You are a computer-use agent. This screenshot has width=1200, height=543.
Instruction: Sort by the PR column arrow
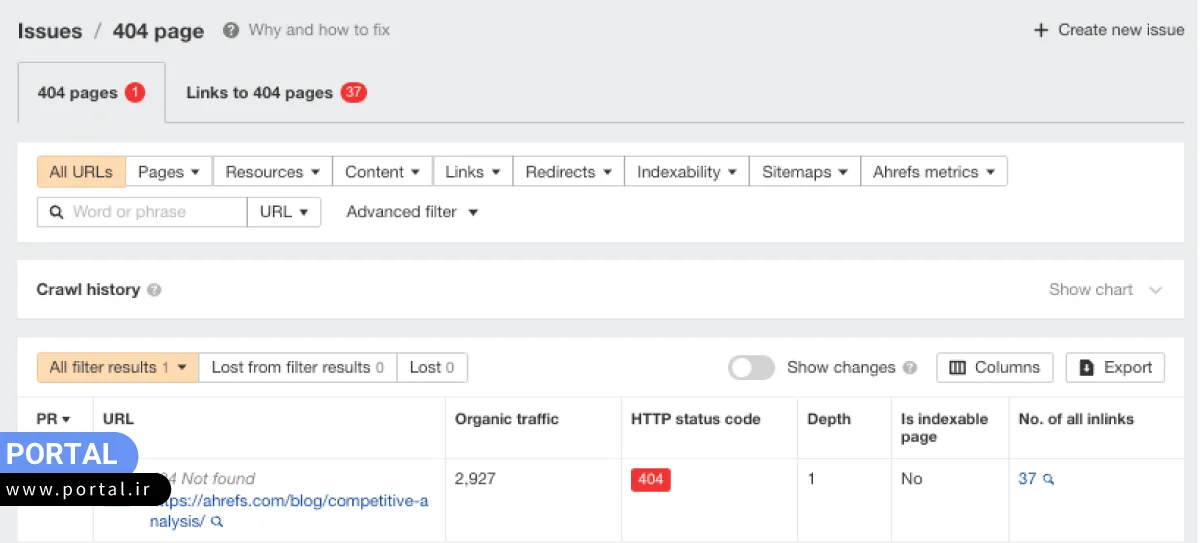point(66,420)
